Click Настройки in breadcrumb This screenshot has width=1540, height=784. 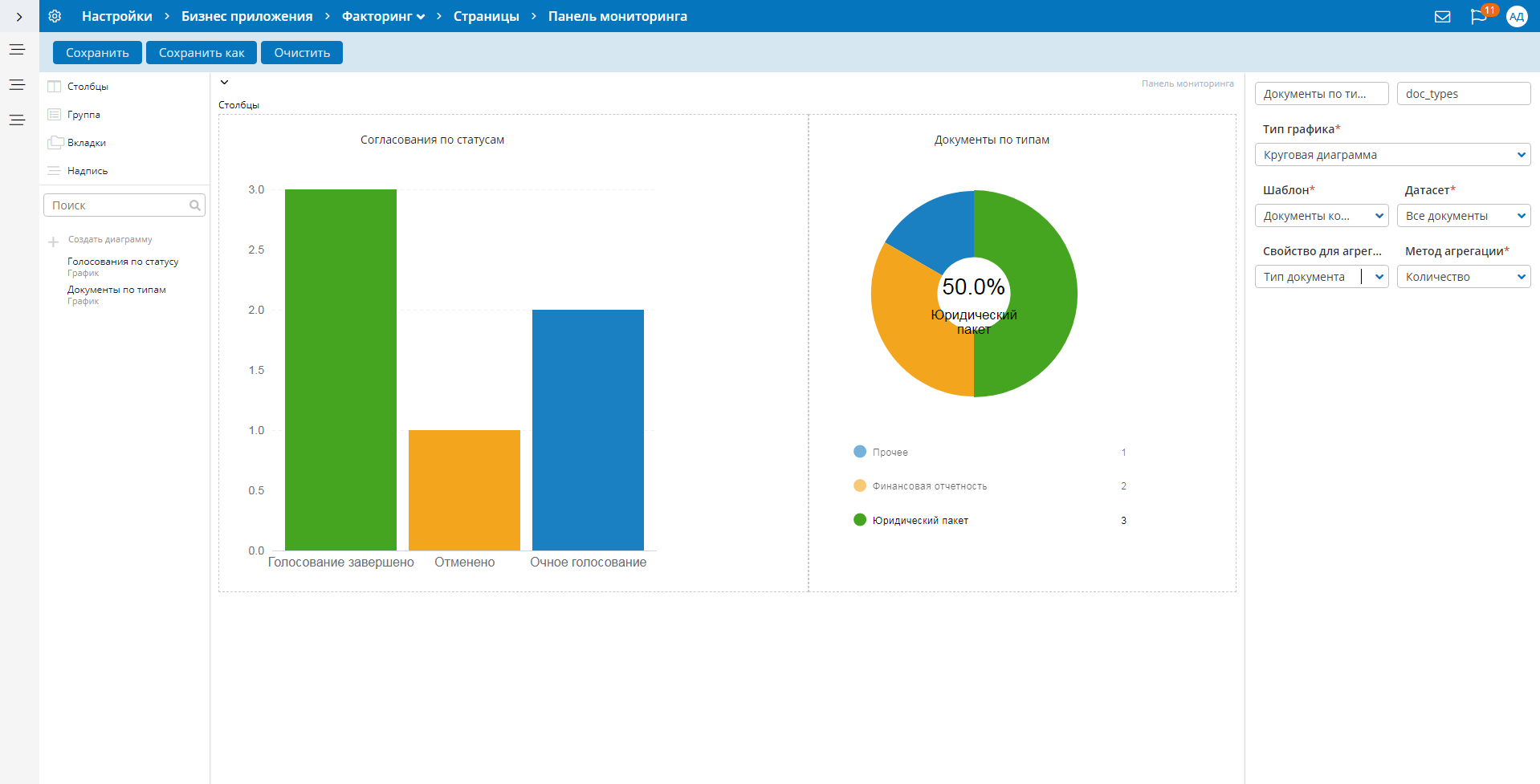(117, 16)
